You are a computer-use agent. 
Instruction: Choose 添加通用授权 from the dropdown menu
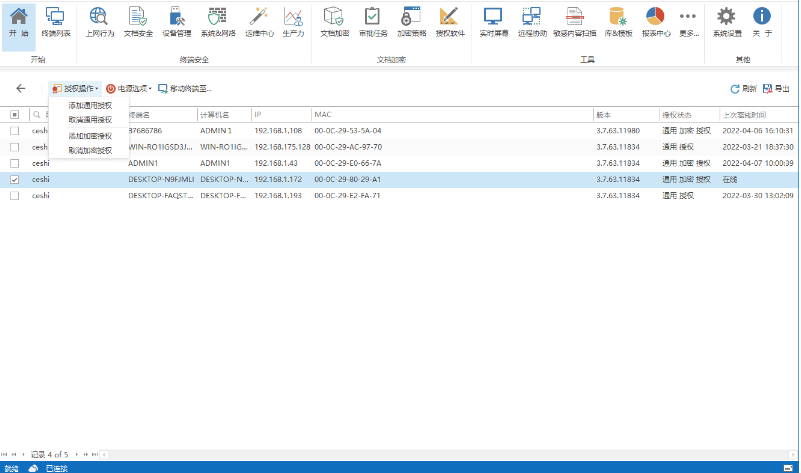pos(90,105)
